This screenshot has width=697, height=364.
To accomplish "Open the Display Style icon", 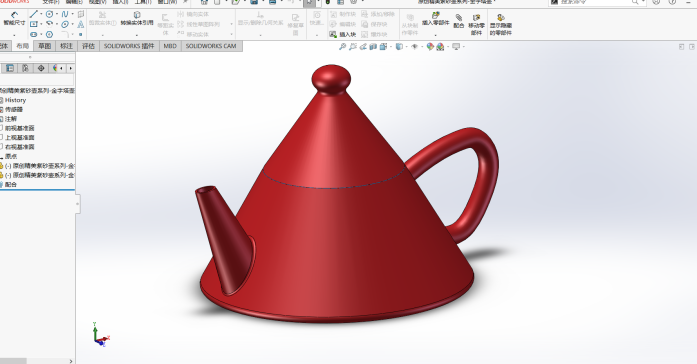I will pos(399,46).
